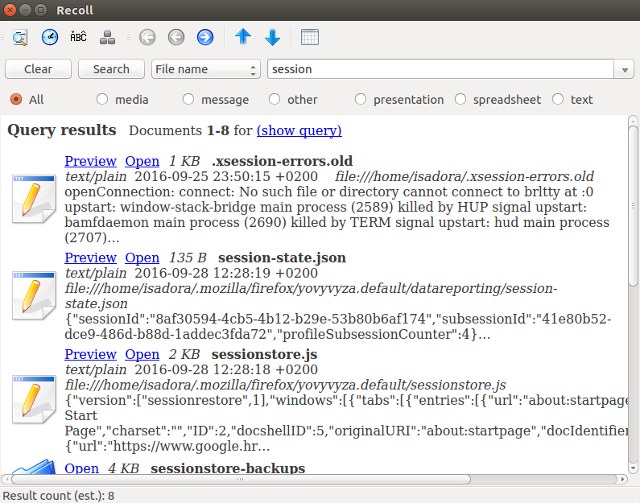Image resolution: width=640 pixels, height=503 pixels.
Task: Open session-state.json file
Action: click(142, 258)
